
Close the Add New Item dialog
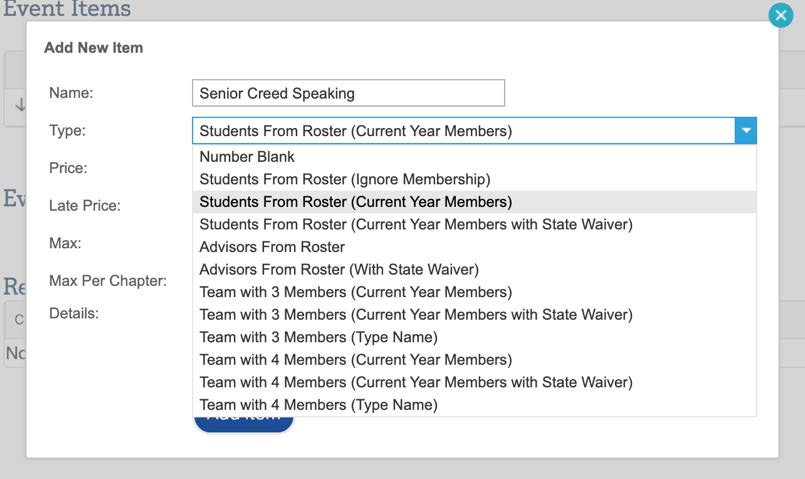click(x=781, y=15)
